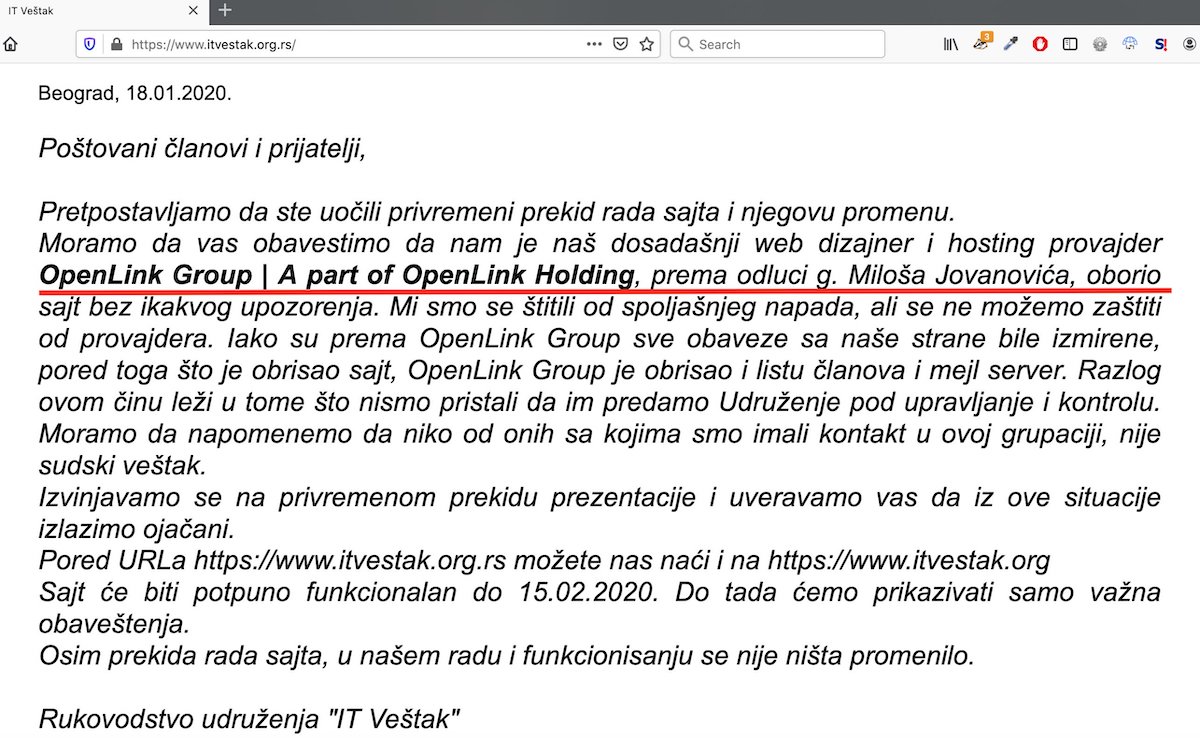Open the extension with orange badge 3
The width and height of the screenshot is (1200, 738).
pyautogui.click(x=981, y=42)
